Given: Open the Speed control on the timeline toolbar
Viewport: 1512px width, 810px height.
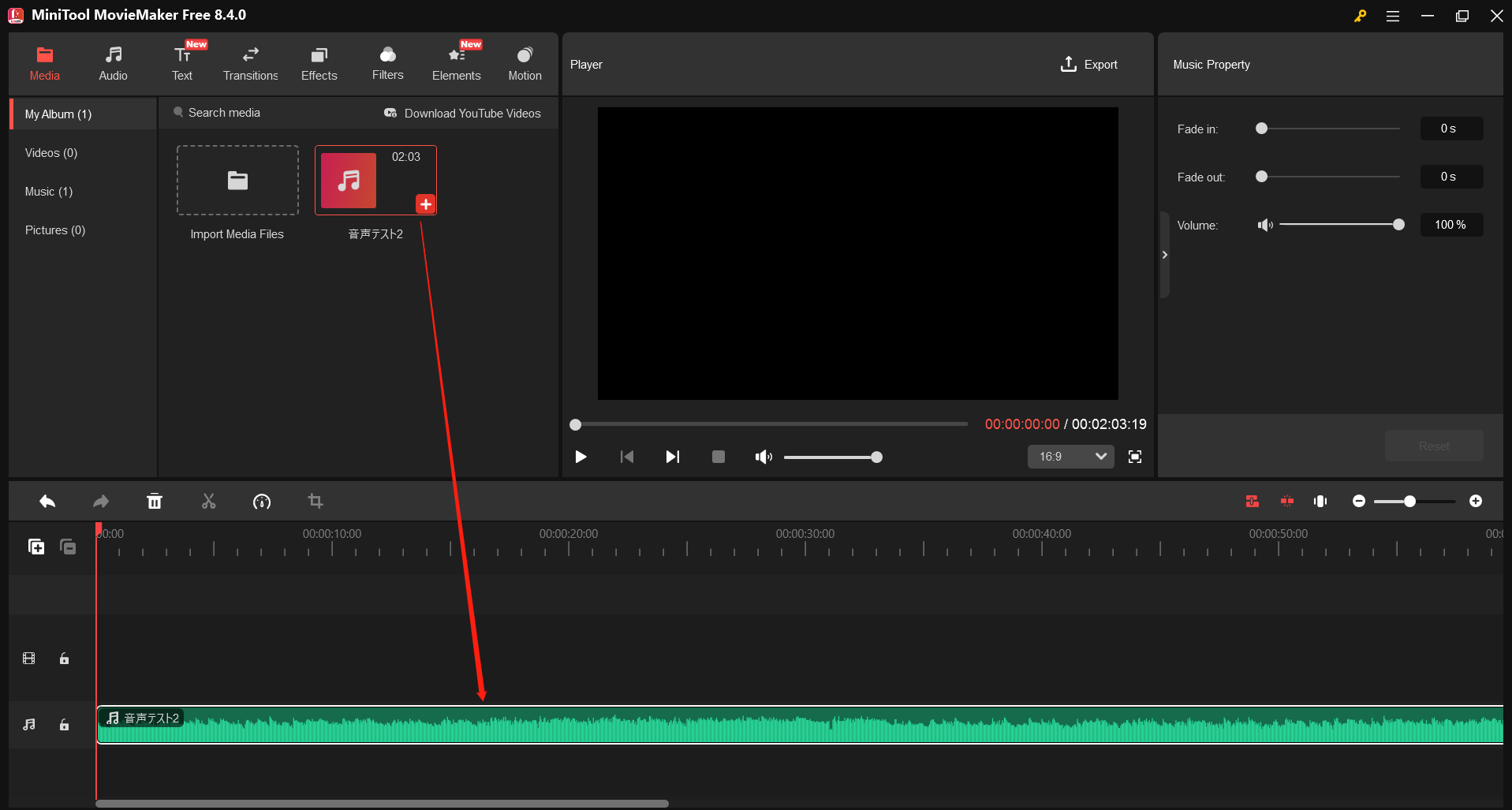Looking at the screenshot, I should coord(262,501).
